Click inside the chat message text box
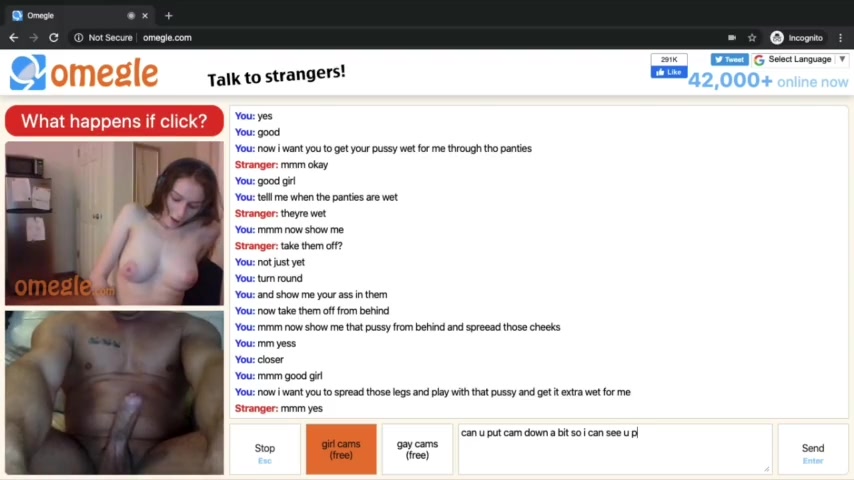Image resolution: width=854 pixels, height=480 pixels. pos(615,449)
